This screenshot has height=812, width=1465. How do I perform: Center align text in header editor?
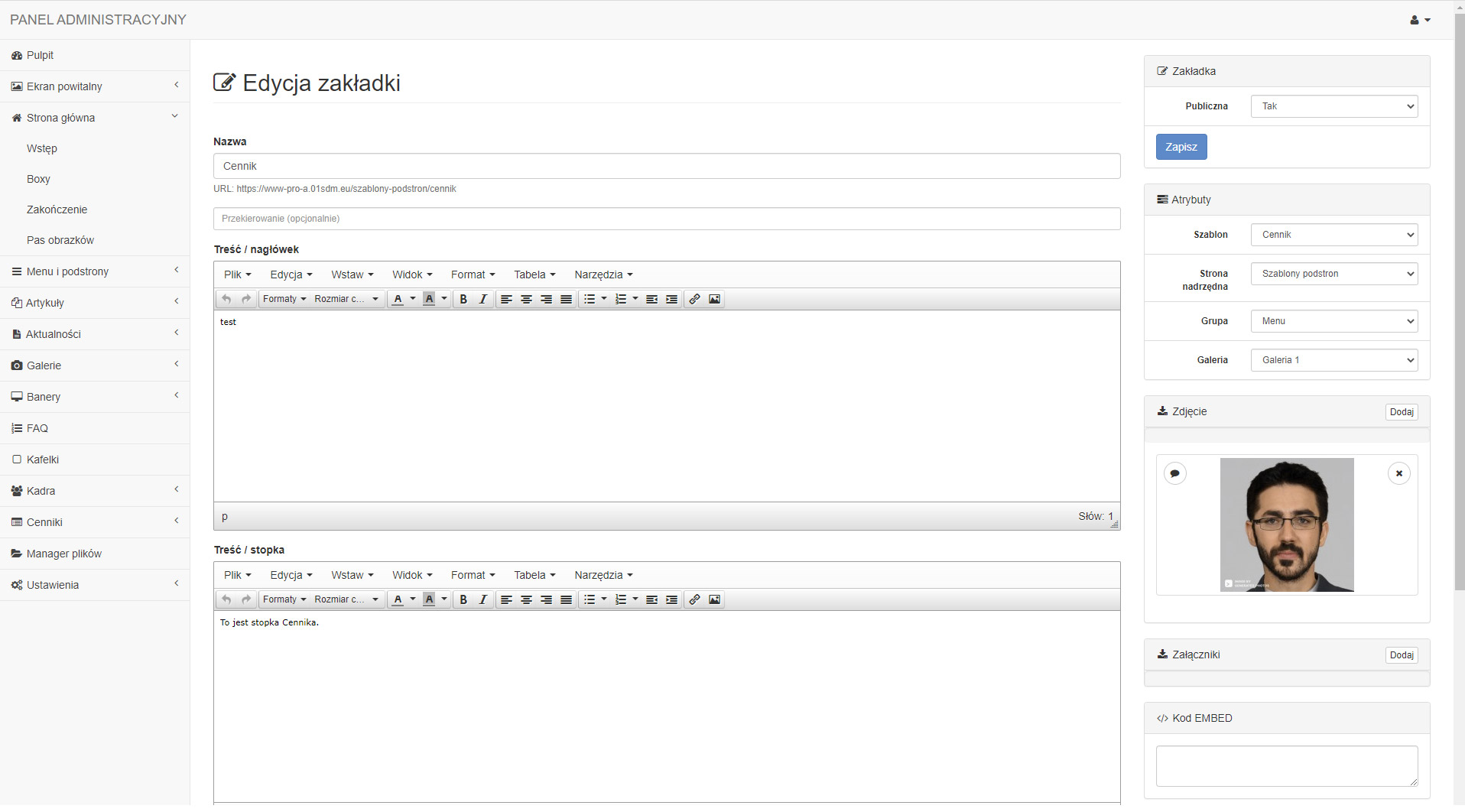click(x=526, y=299)
